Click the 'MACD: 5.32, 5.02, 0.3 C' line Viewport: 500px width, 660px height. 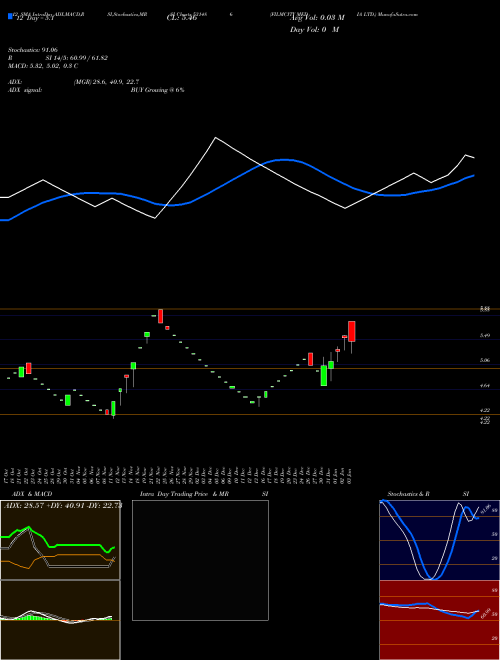(x=43, y=66)
